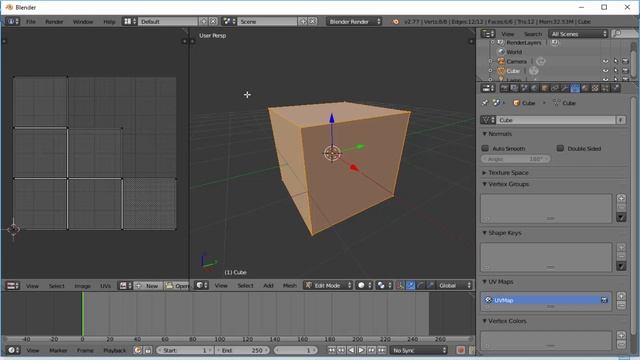Play the animation in reverse
Viewport: 640px width, 360px height.
click(351, 350)
